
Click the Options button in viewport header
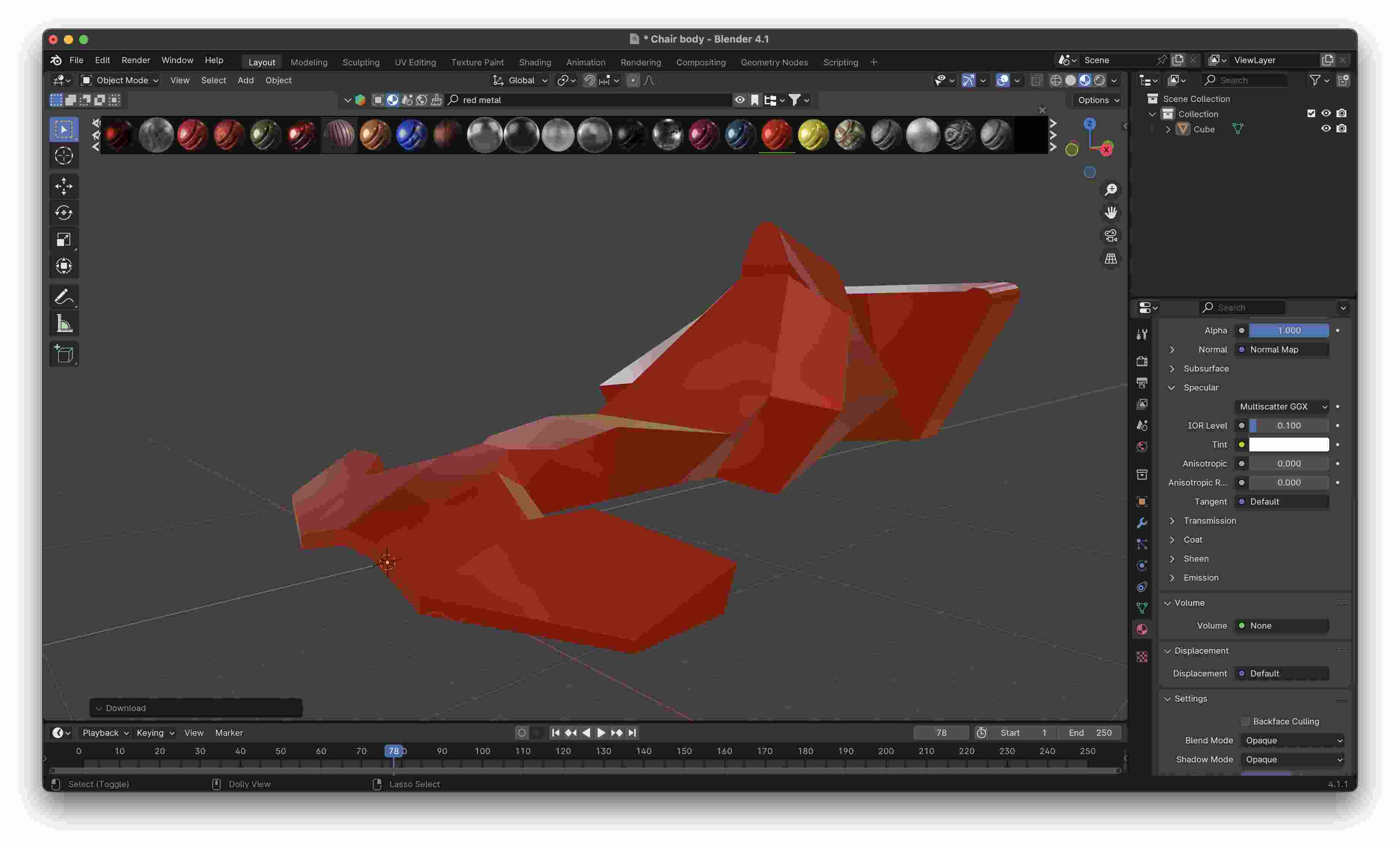(x=1098, y=100)
